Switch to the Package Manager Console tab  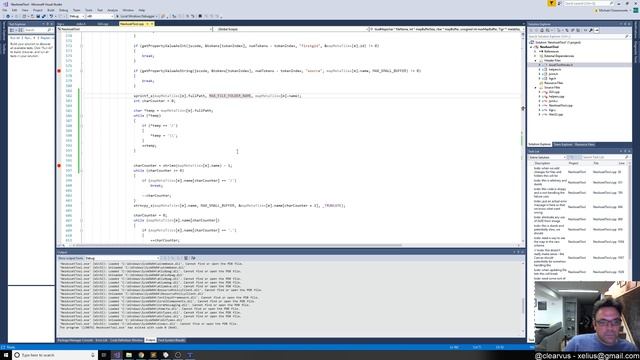(x=75, y=340)
